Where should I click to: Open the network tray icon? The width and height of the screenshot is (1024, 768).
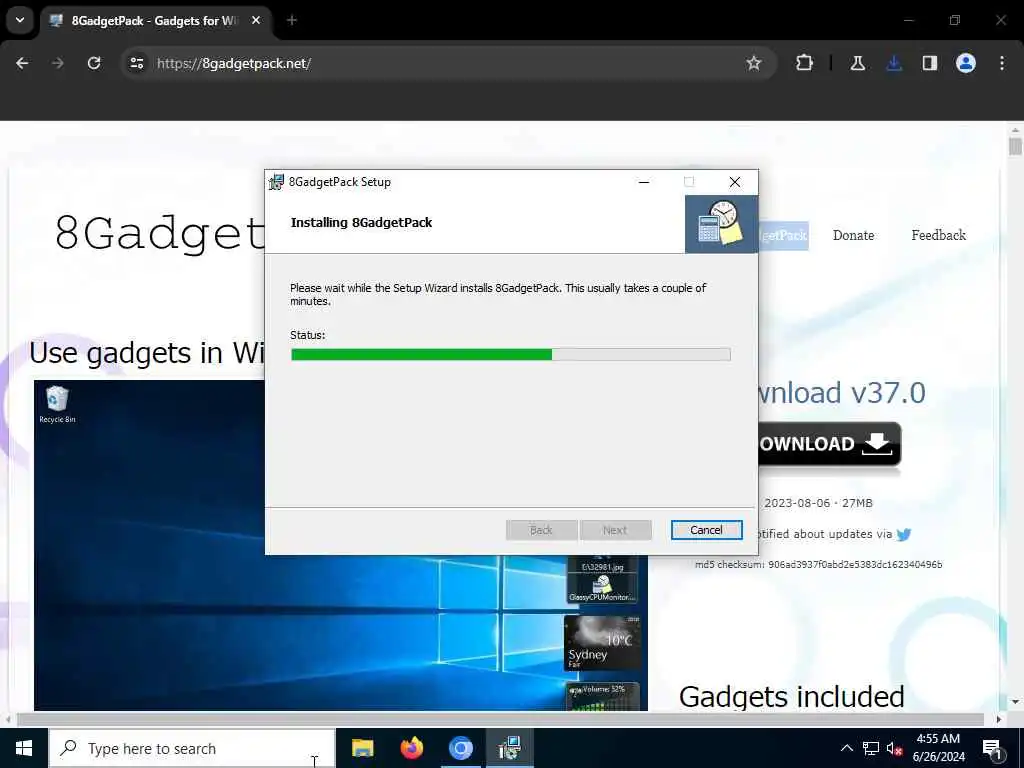(x=871, y=748)
